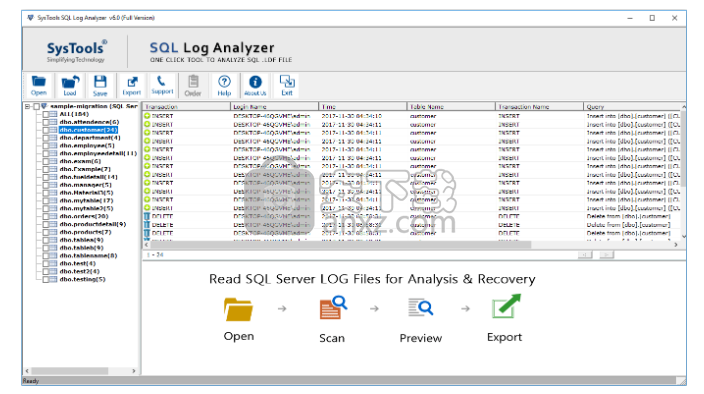Select the dbo.department(4) checkbox

45,138
